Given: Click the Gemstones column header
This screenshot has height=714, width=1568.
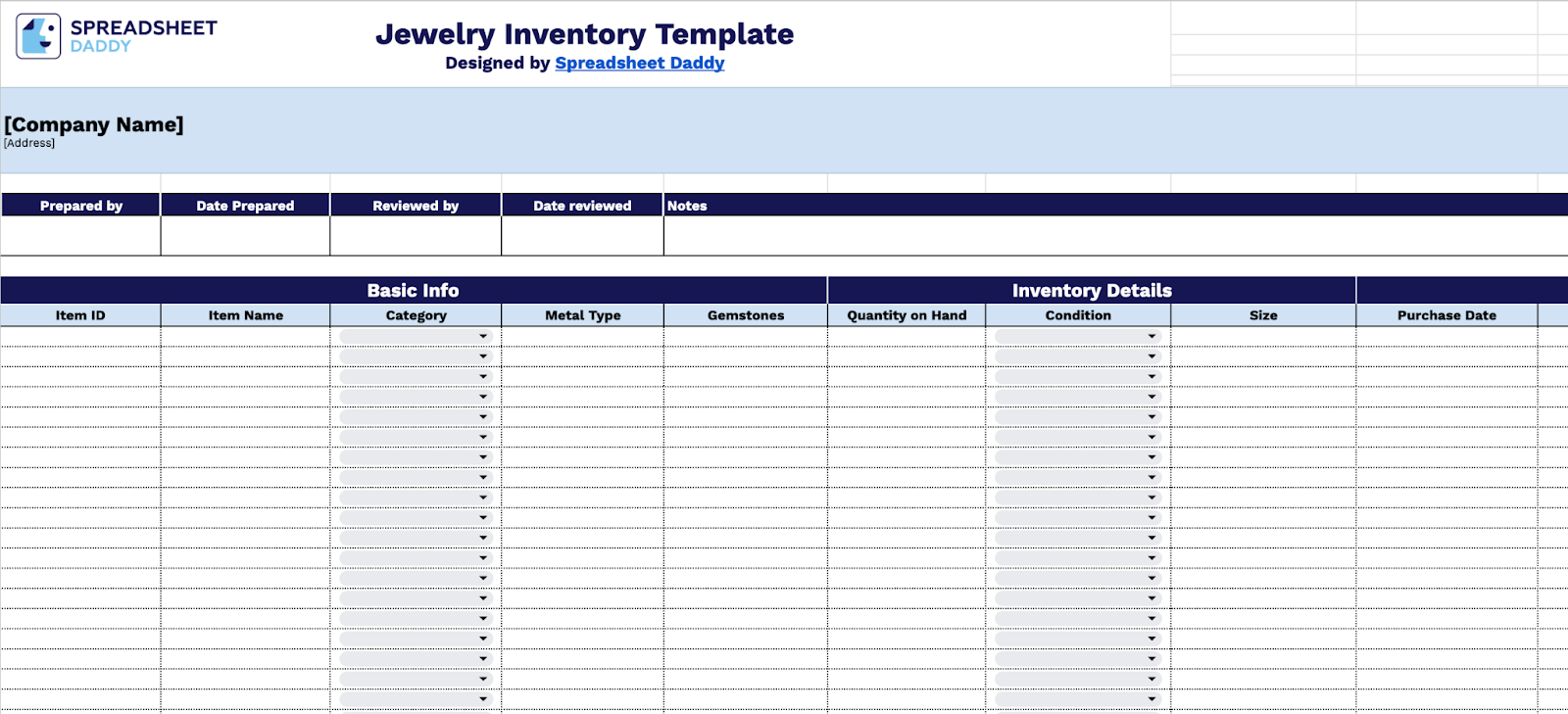Looking at the screenshot, I should pyautogui.click(x=746, y=314).
